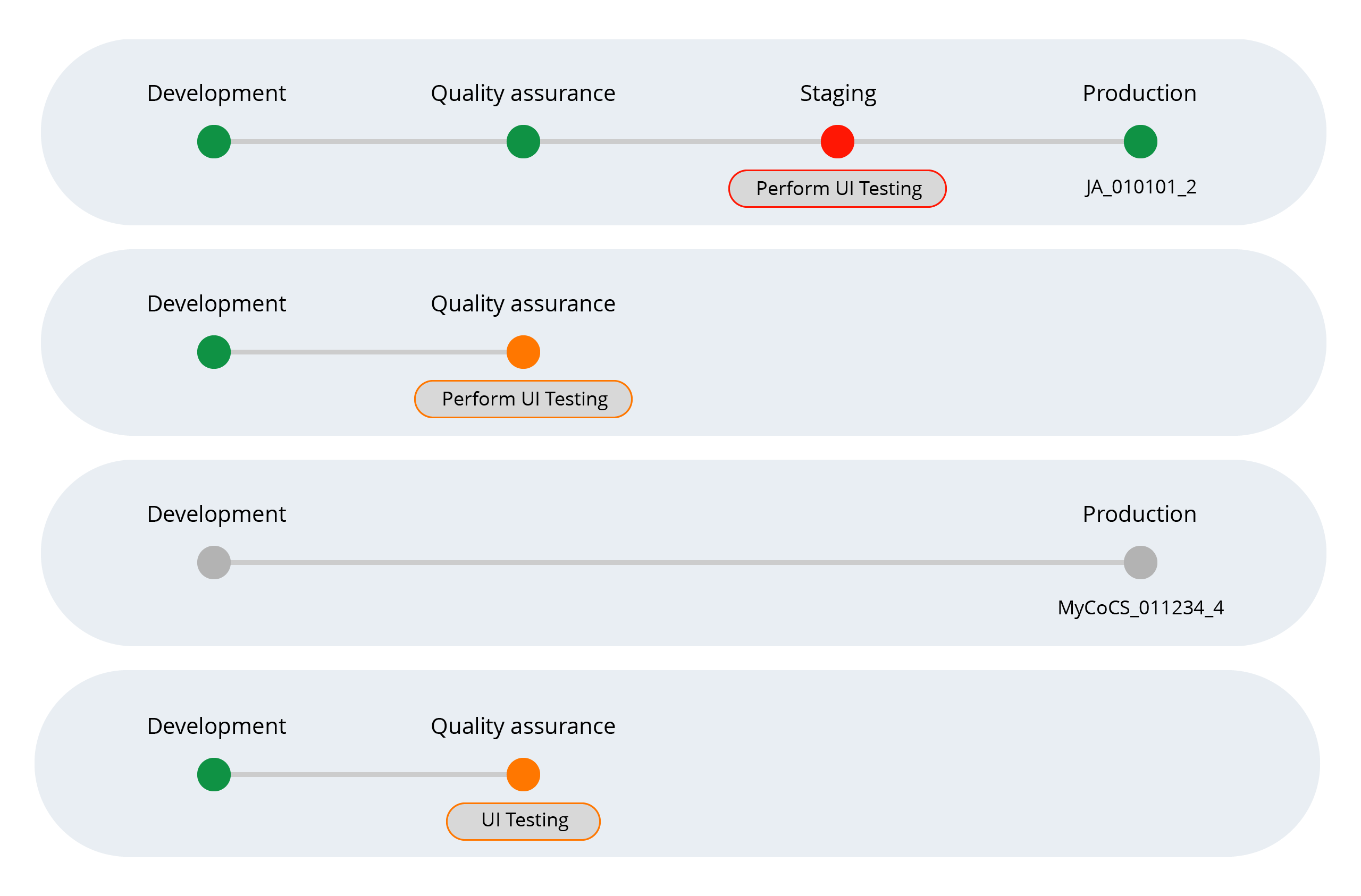Viewport: 1361px width, 896px height.
Task: Open the MyCoCS_011234_4 deployment label
Action: 1140,608
